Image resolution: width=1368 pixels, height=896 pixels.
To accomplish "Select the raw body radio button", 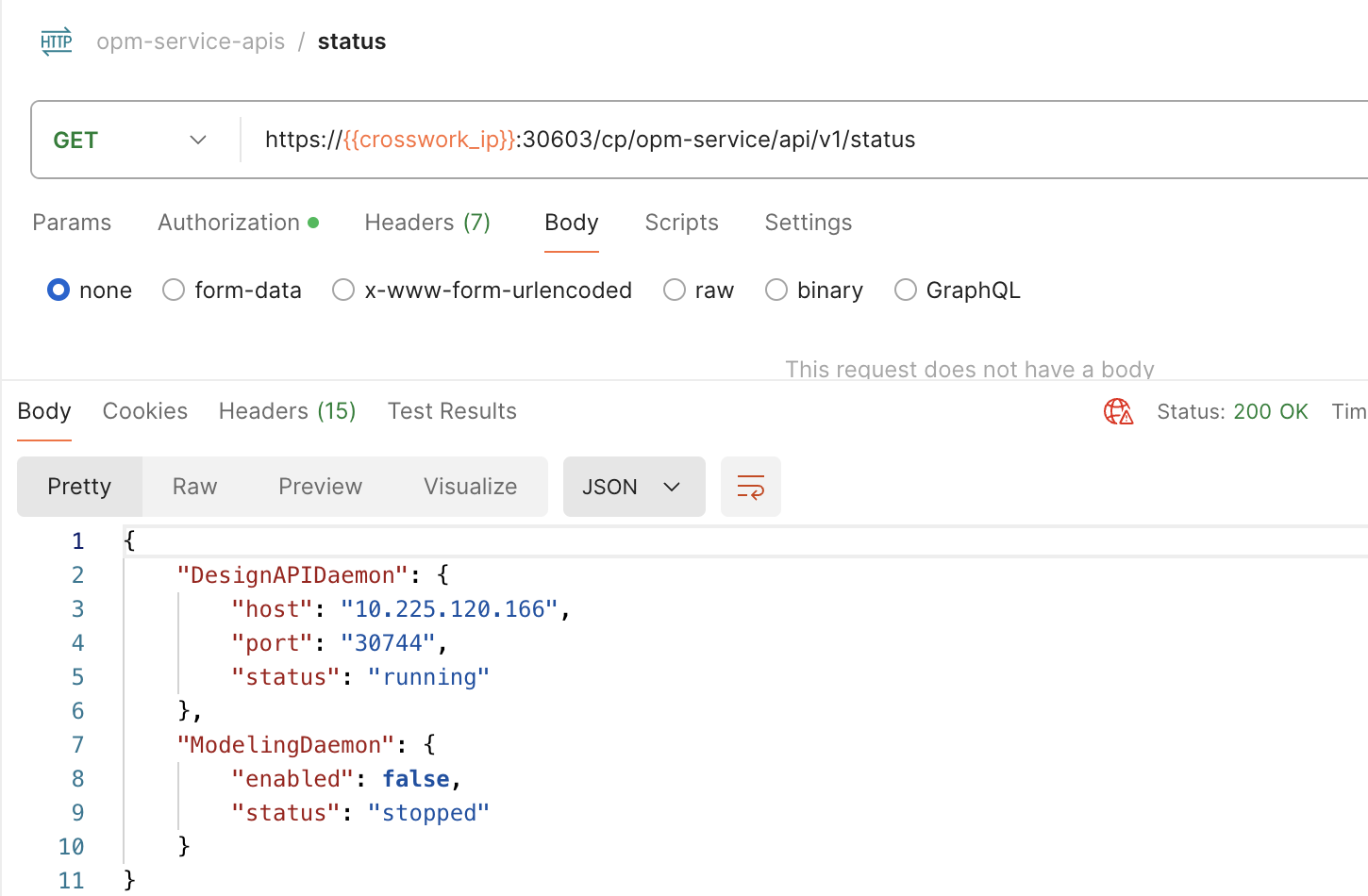I will (675, 290).
